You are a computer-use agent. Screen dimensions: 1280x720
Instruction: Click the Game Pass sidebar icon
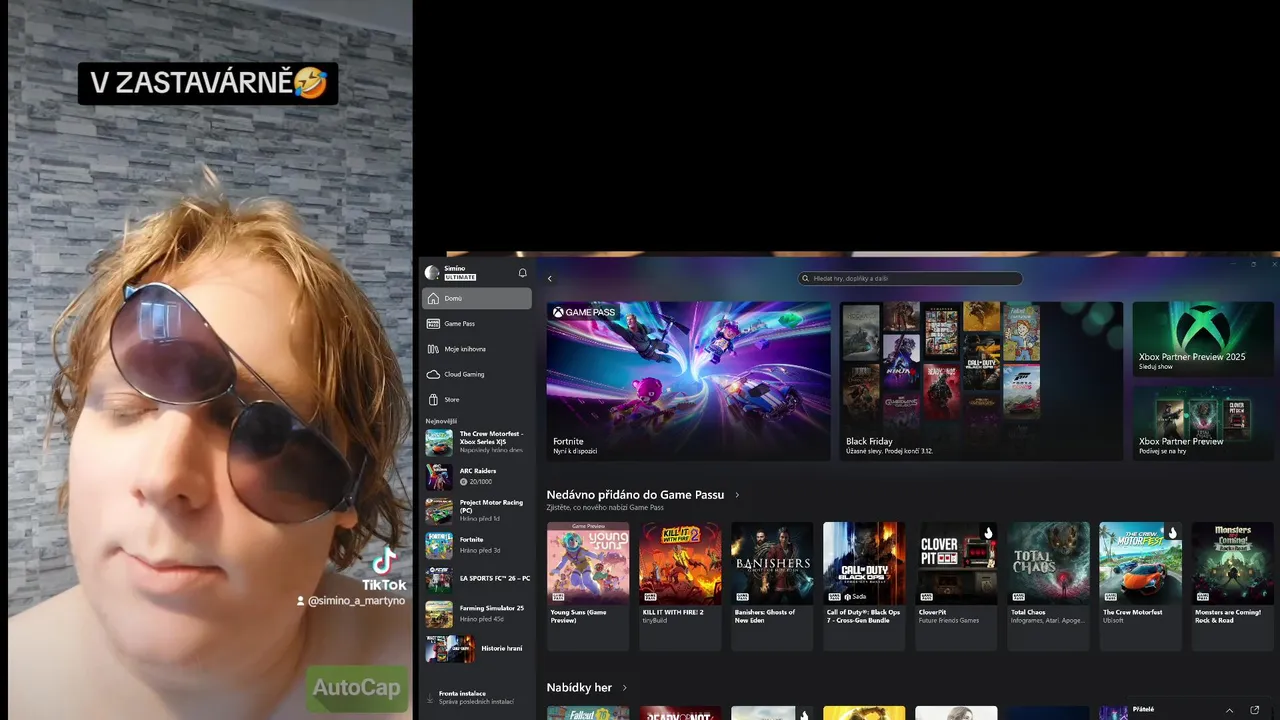pos(433,324)
